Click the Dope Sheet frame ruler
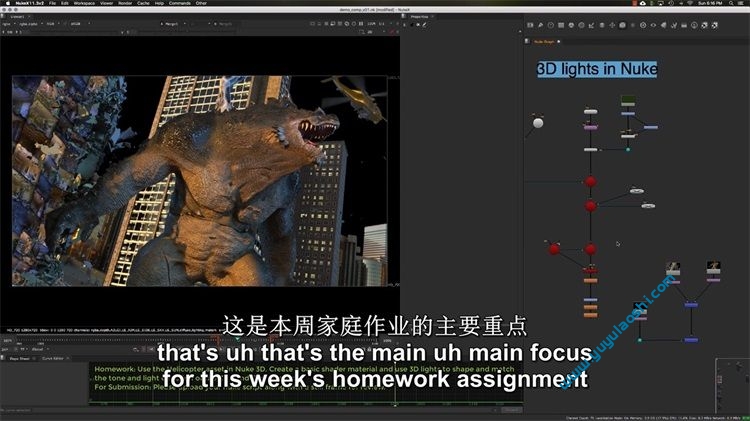 [306, 404]
